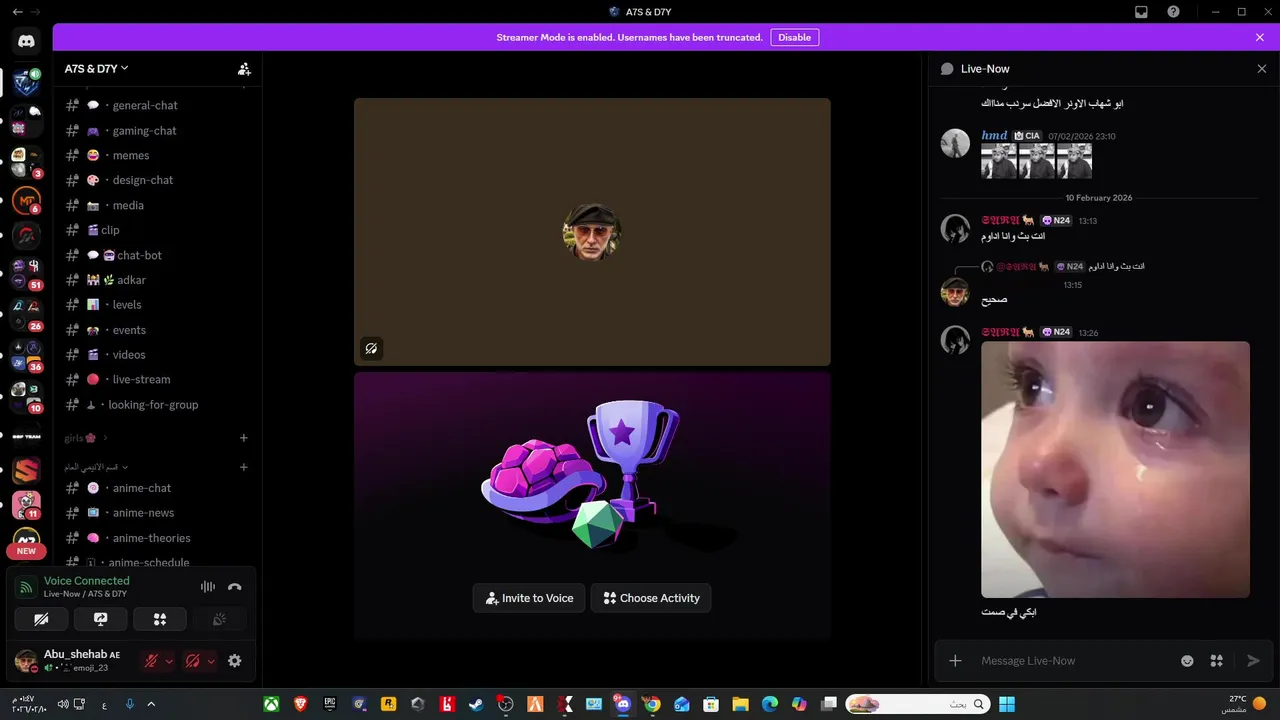Screen dimensions: 1280x720
Task: Close the Live-Now chat panel
Action: 1262,69
